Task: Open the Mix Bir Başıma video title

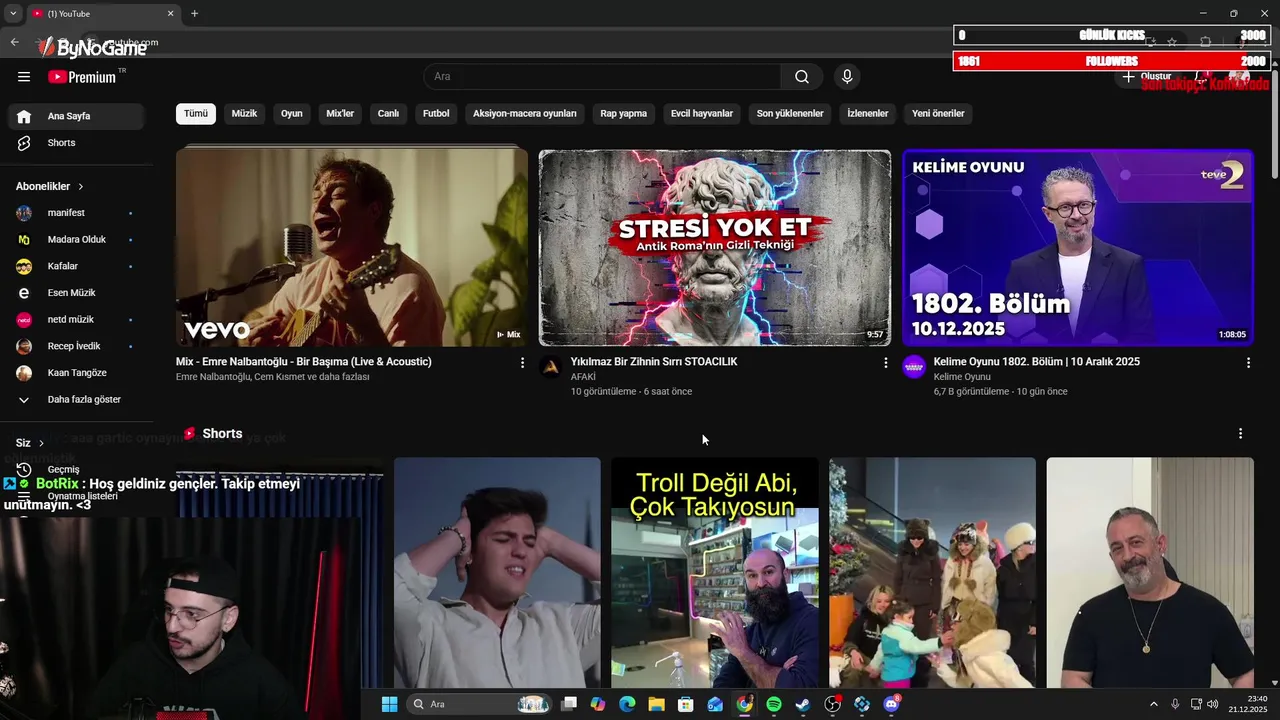Action: point(304,362)
